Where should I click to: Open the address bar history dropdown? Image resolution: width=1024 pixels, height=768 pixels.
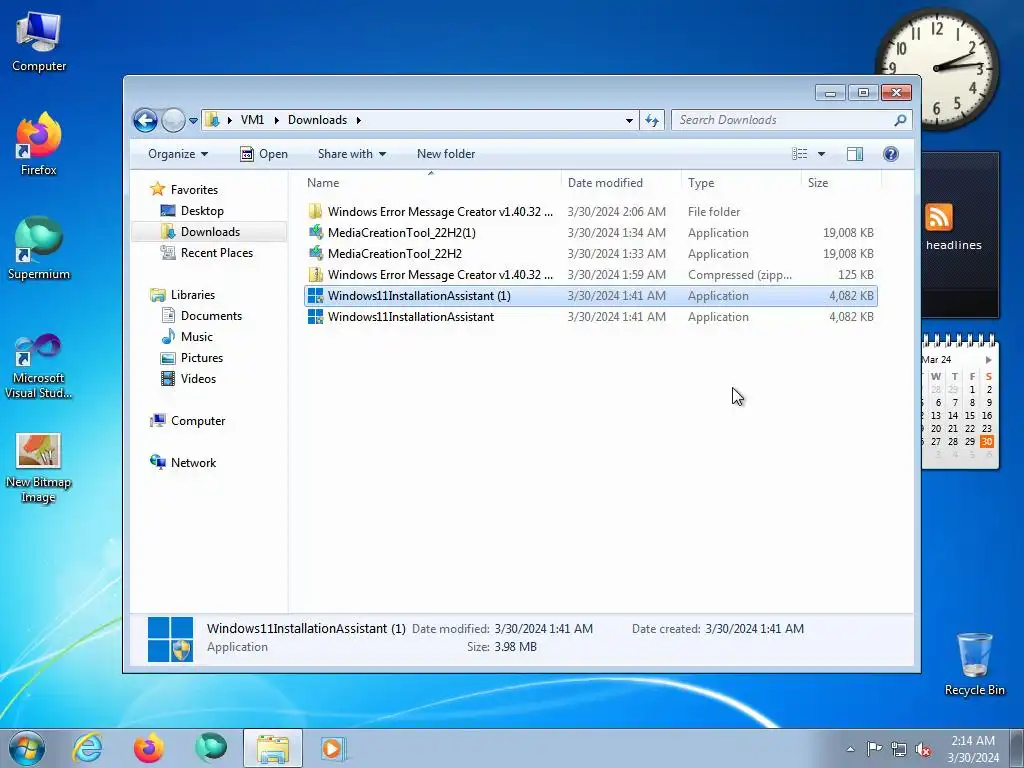(x=629, y=120)
